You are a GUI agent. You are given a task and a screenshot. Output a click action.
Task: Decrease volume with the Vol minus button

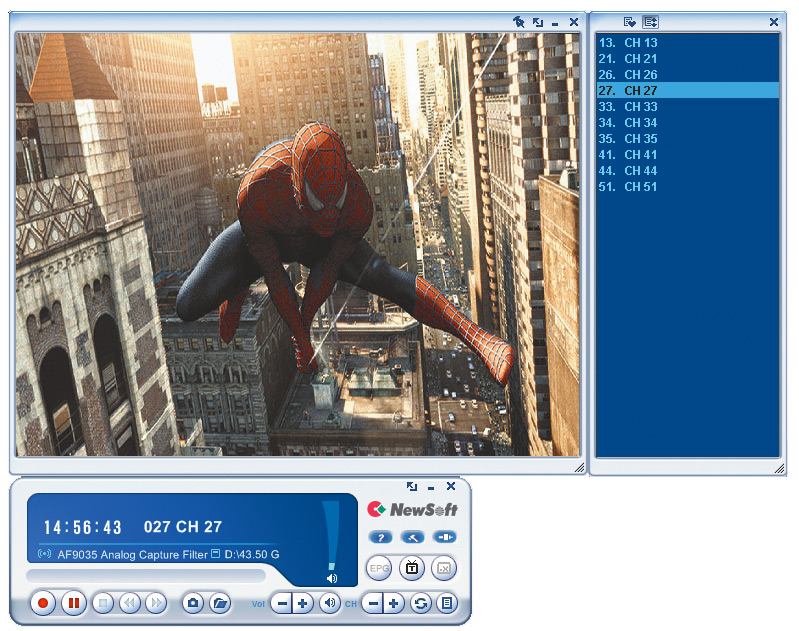(282, 603)
